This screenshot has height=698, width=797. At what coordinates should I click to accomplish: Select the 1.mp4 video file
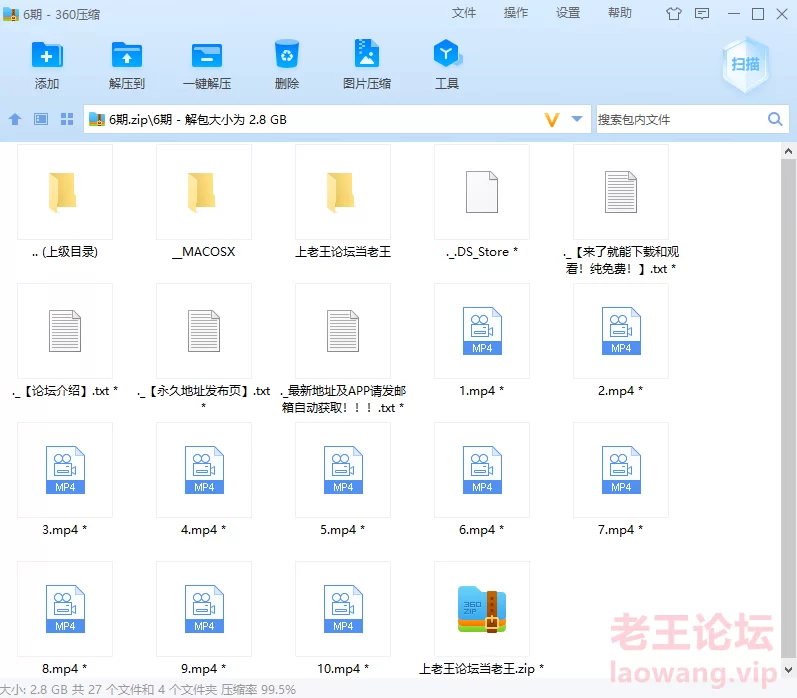pos(482,342)
